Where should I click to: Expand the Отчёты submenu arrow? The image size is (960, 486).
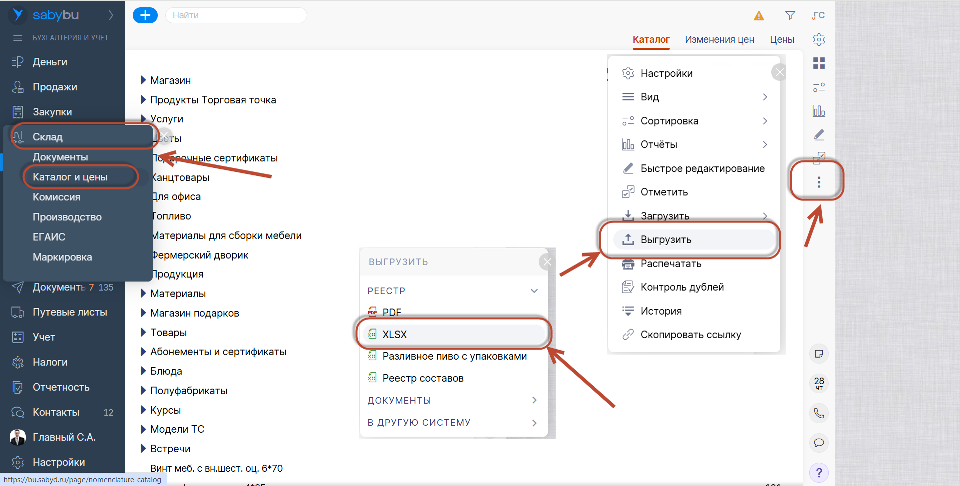(x=765, y=144)
